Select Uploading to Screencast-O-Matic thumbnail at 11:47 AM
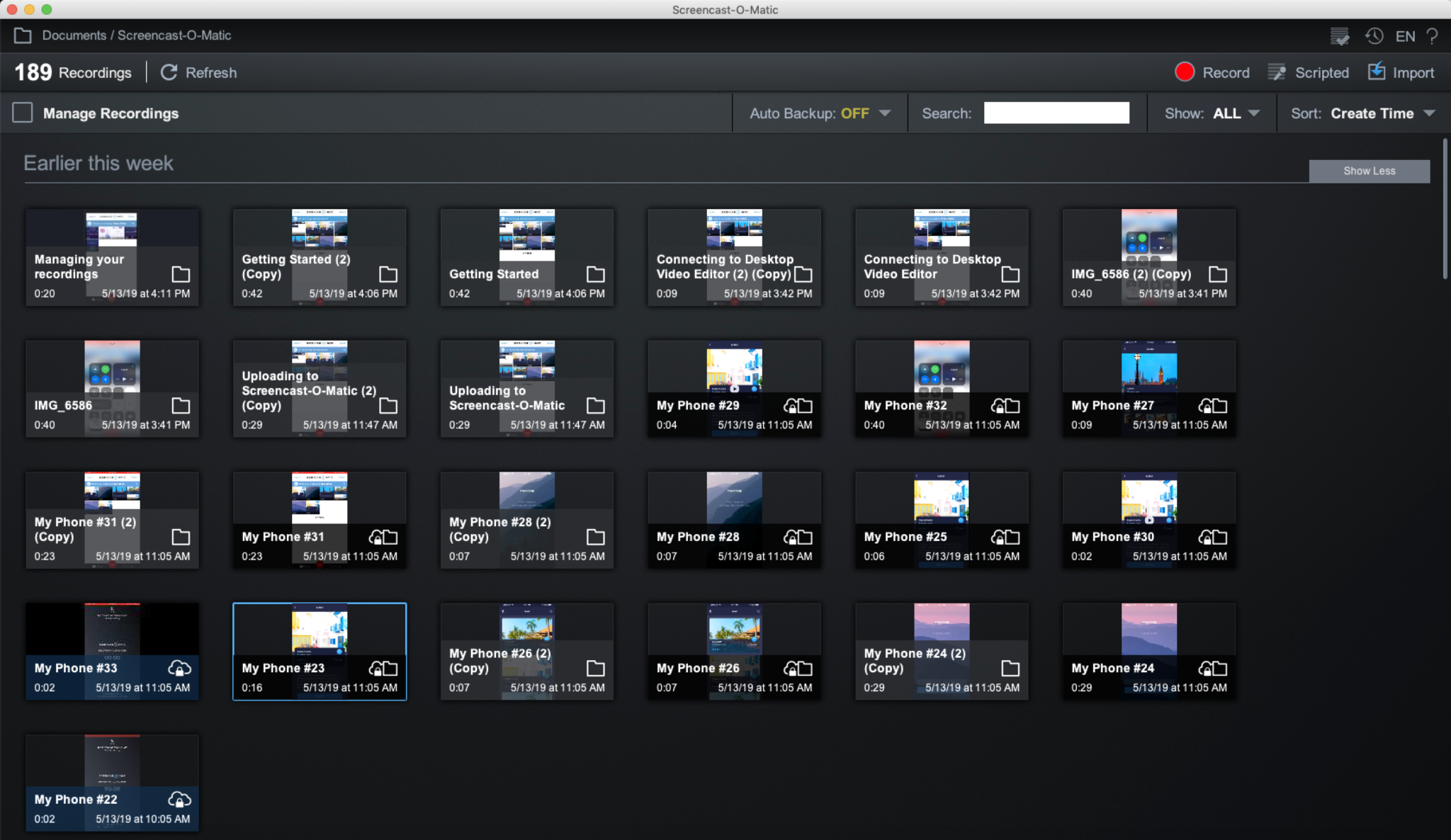1451x840 pixels. coord(526,388)
